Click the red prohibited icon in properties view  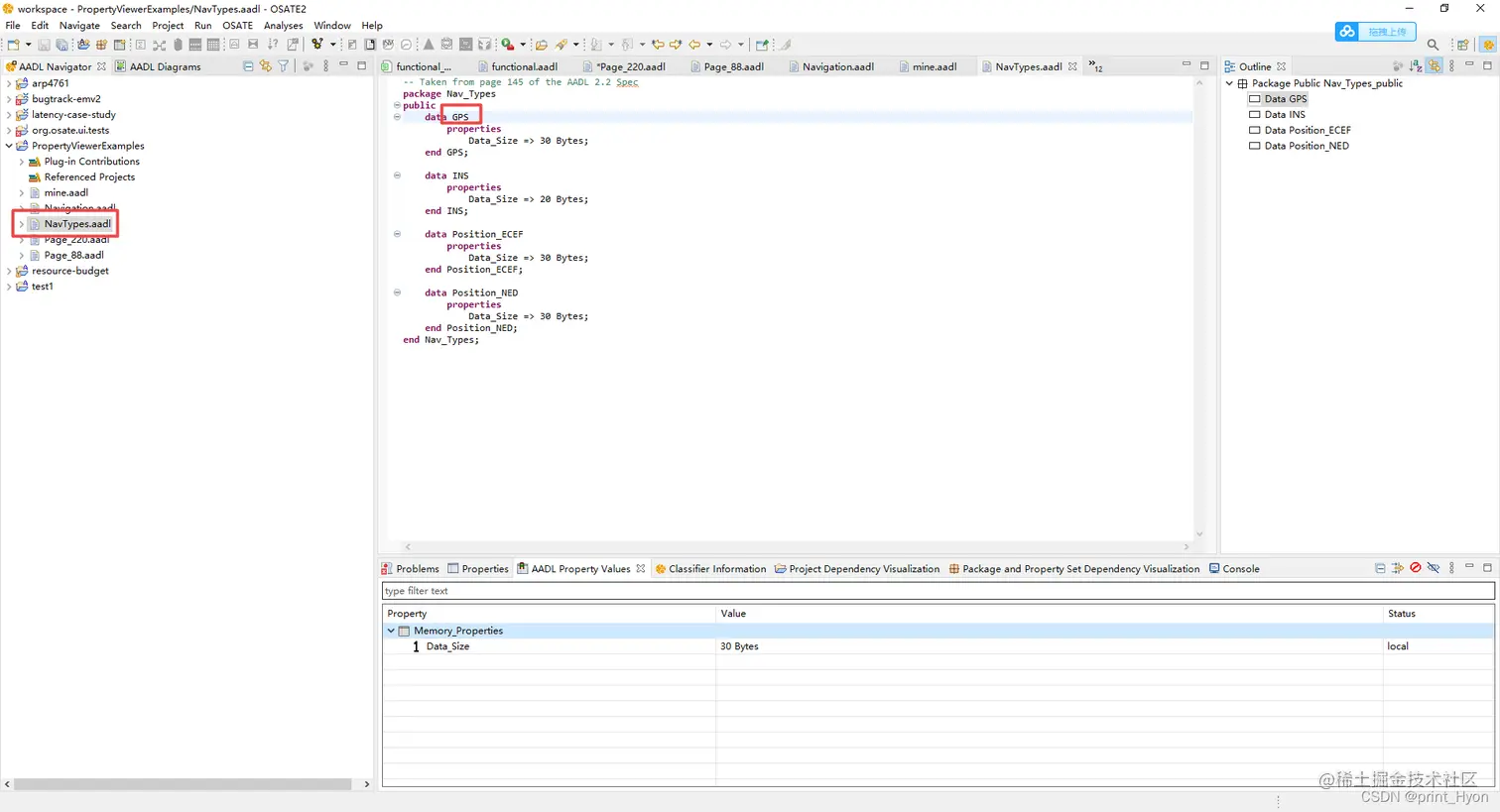coord(1416,568)
